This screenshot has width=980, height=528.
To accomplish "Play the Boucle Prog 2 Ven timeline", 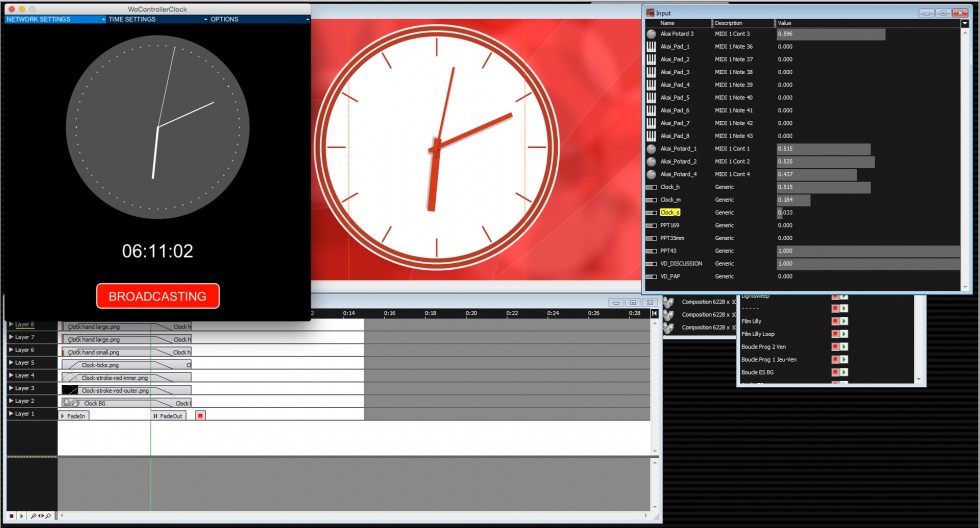I will click(844, 347).
